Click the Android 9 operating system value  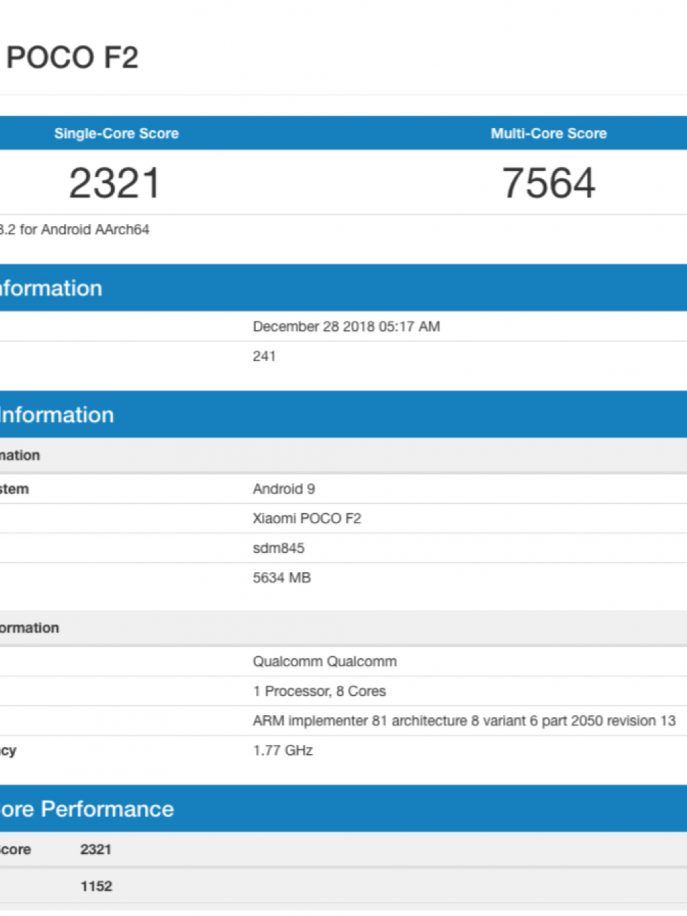[x=284, y=489]
